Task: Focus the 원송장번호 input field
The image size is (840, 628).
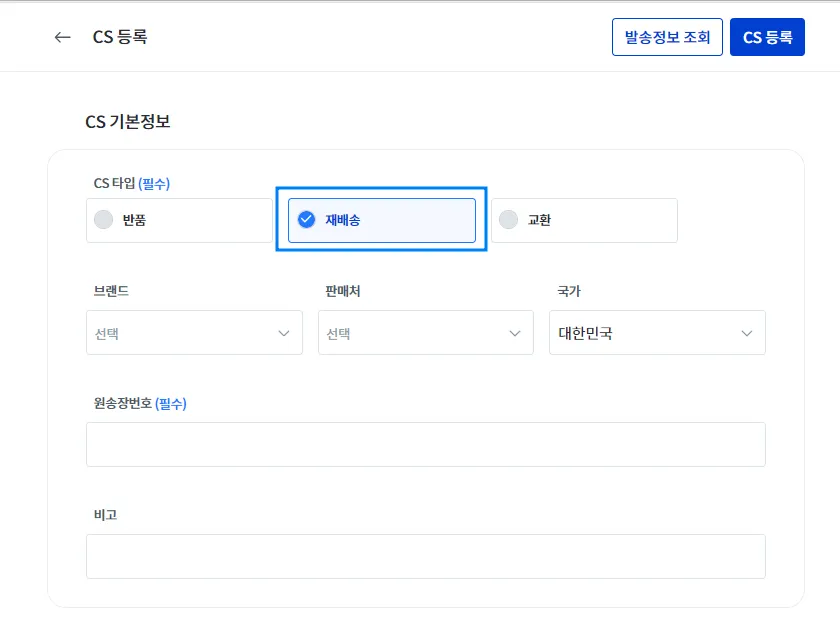Action: coord(425,444)
